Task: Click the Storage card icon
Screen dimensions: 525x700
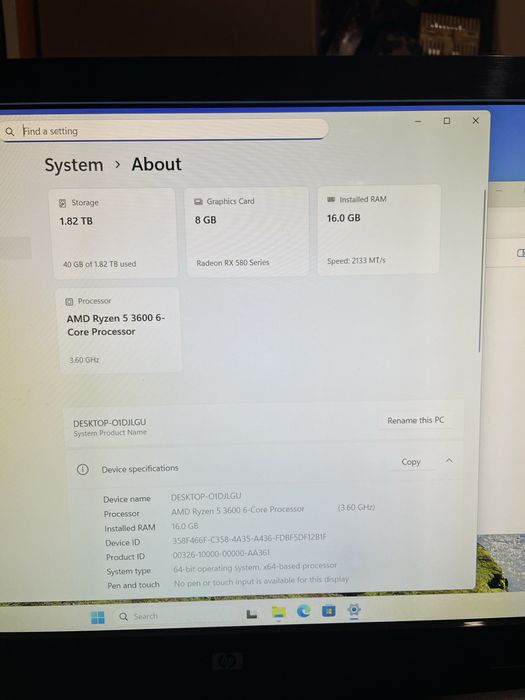Action: click(62, 203)
